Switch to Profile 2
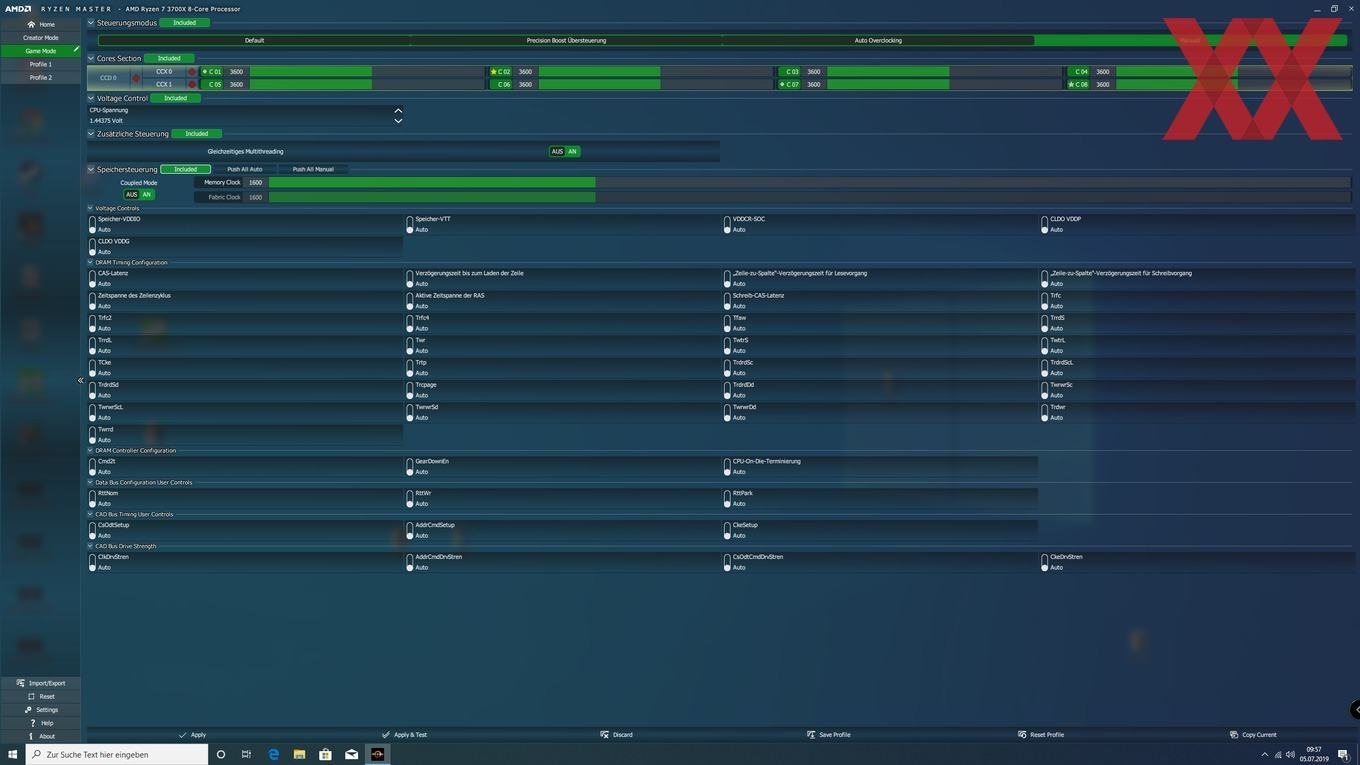The height and width of the screenshot is (765, 1360). click(40, 77)
